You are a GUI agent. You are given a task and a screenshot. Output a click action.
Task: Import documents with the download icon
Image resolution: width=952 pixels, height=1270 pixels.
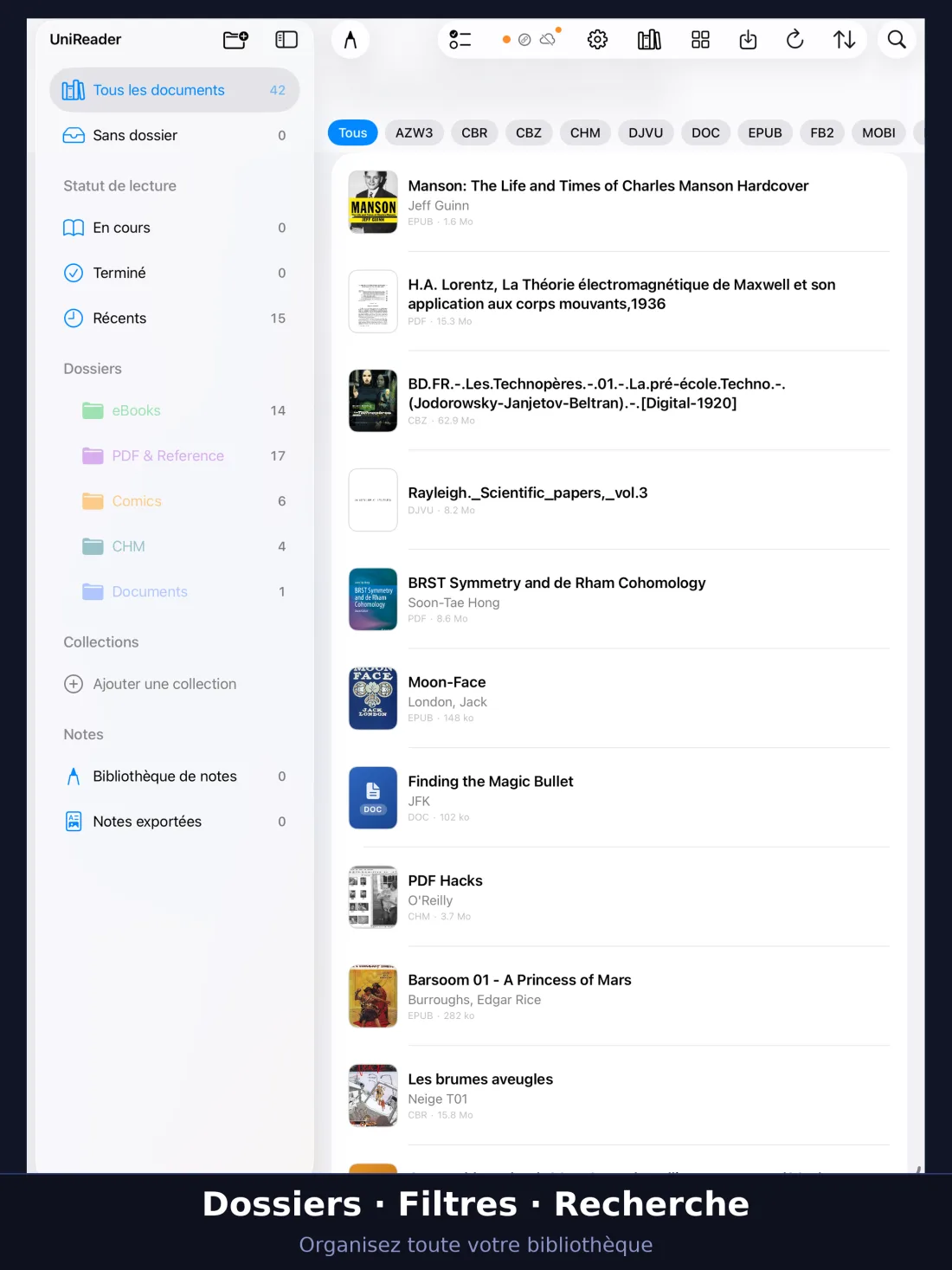748,40
